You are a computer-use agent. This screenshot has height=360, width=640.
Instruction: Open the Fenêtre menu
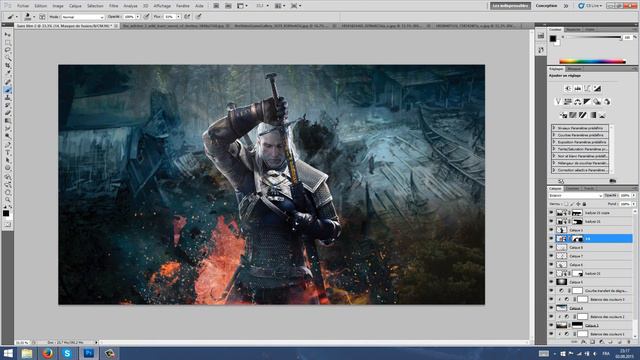[182, 6]
